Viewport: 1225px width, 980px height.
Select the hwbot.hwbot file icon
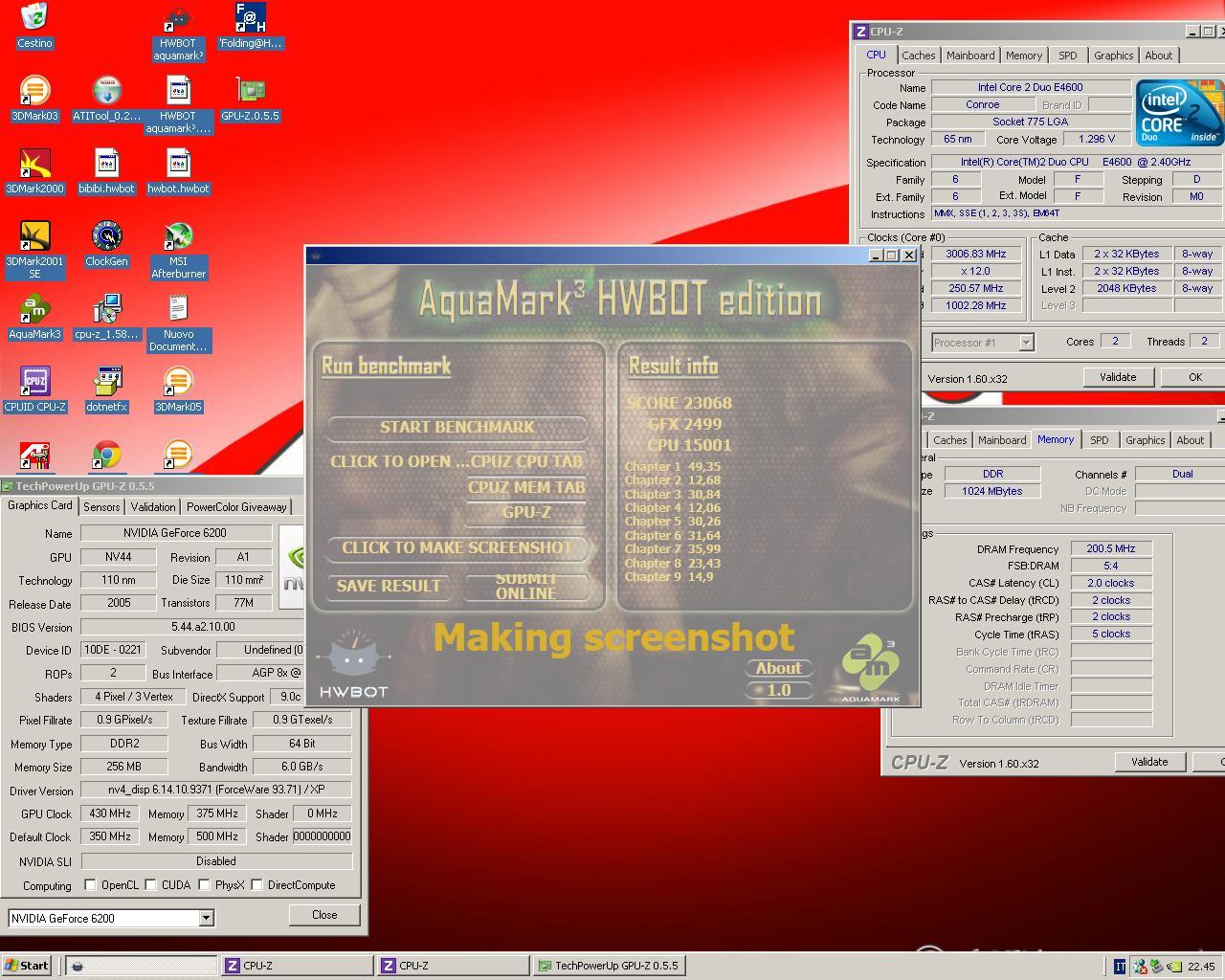178,170
